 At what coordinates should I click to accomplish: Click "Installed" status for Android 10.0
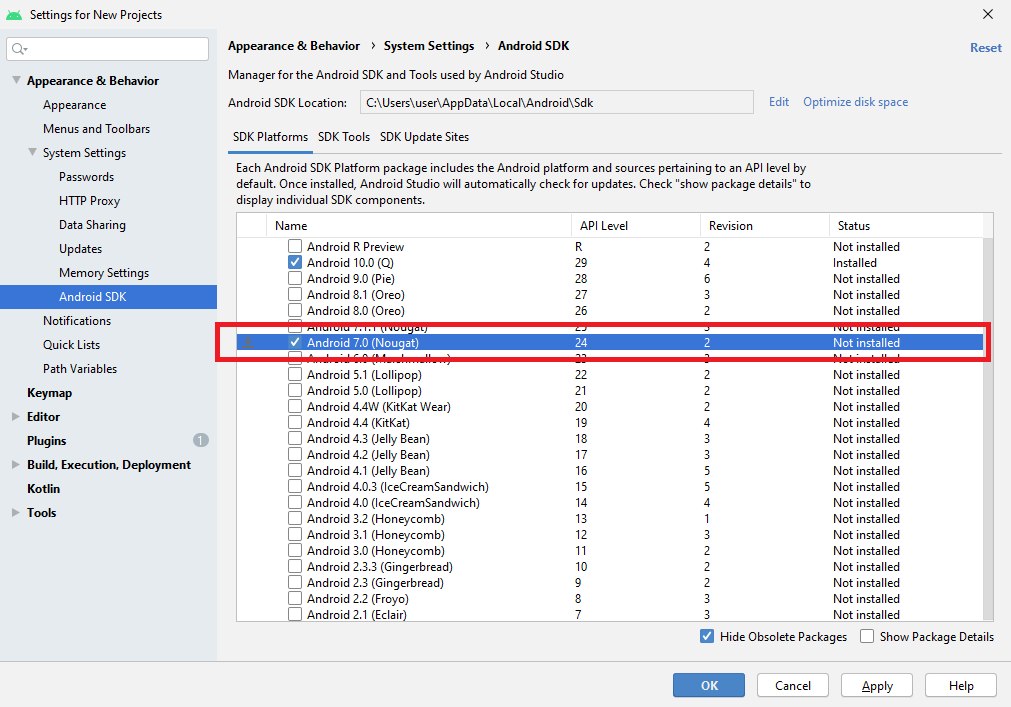click(x=855, y=263)
